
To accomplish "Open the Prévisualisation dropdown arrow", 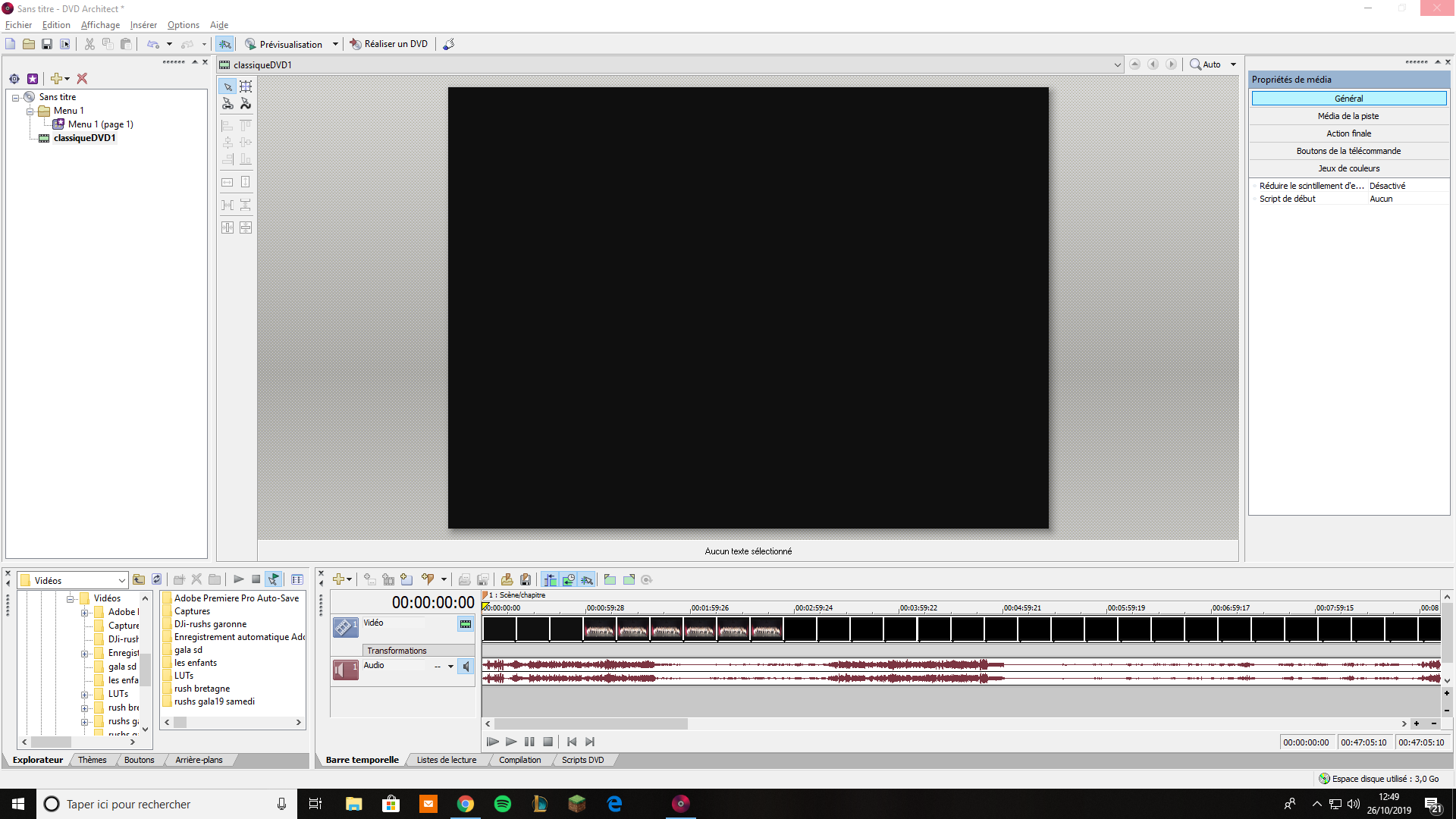I will [335, 44].
